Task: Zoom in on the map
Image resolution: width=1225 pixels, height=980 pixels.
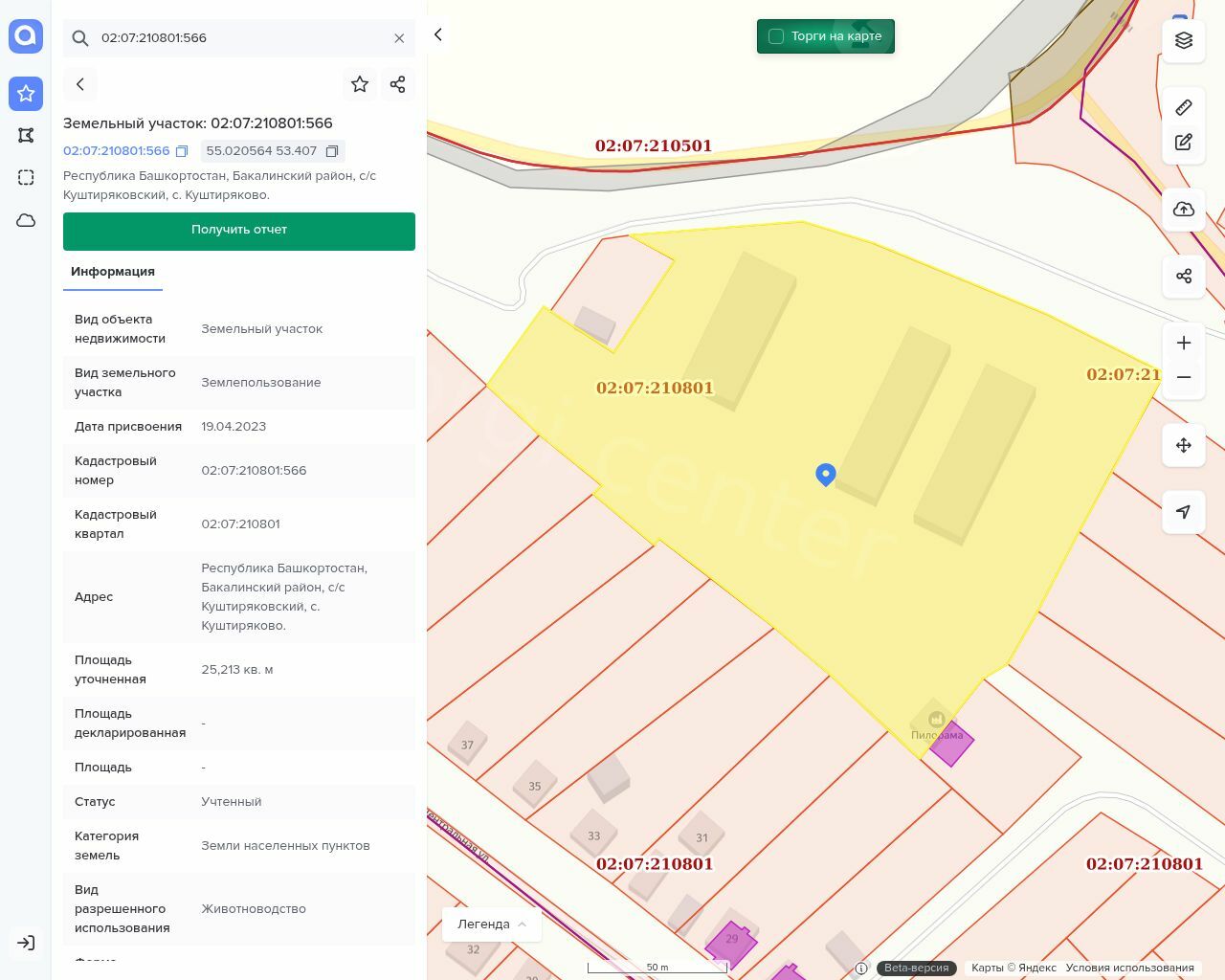Action: click(x=1184, y=343)
